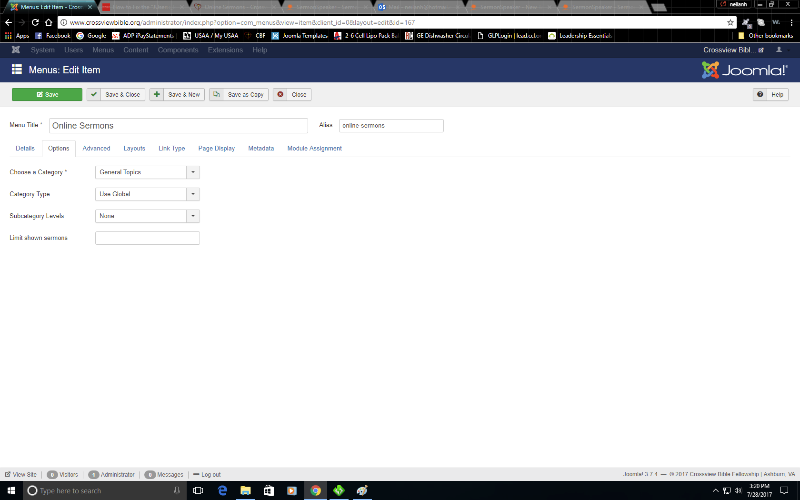Show hidden system tray icons
This screenshot has width=800, height=500.
pos(715,491)
